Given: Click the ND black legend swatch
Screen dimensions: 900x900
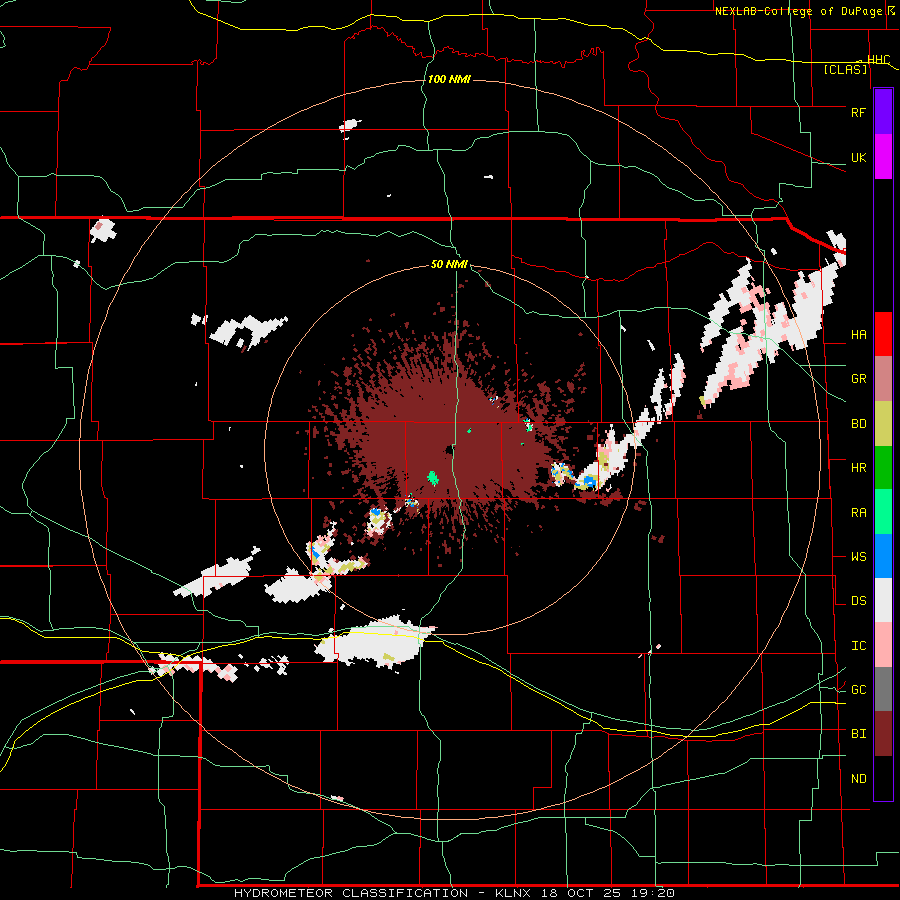Looking at the screenshot, I should 883,778.
